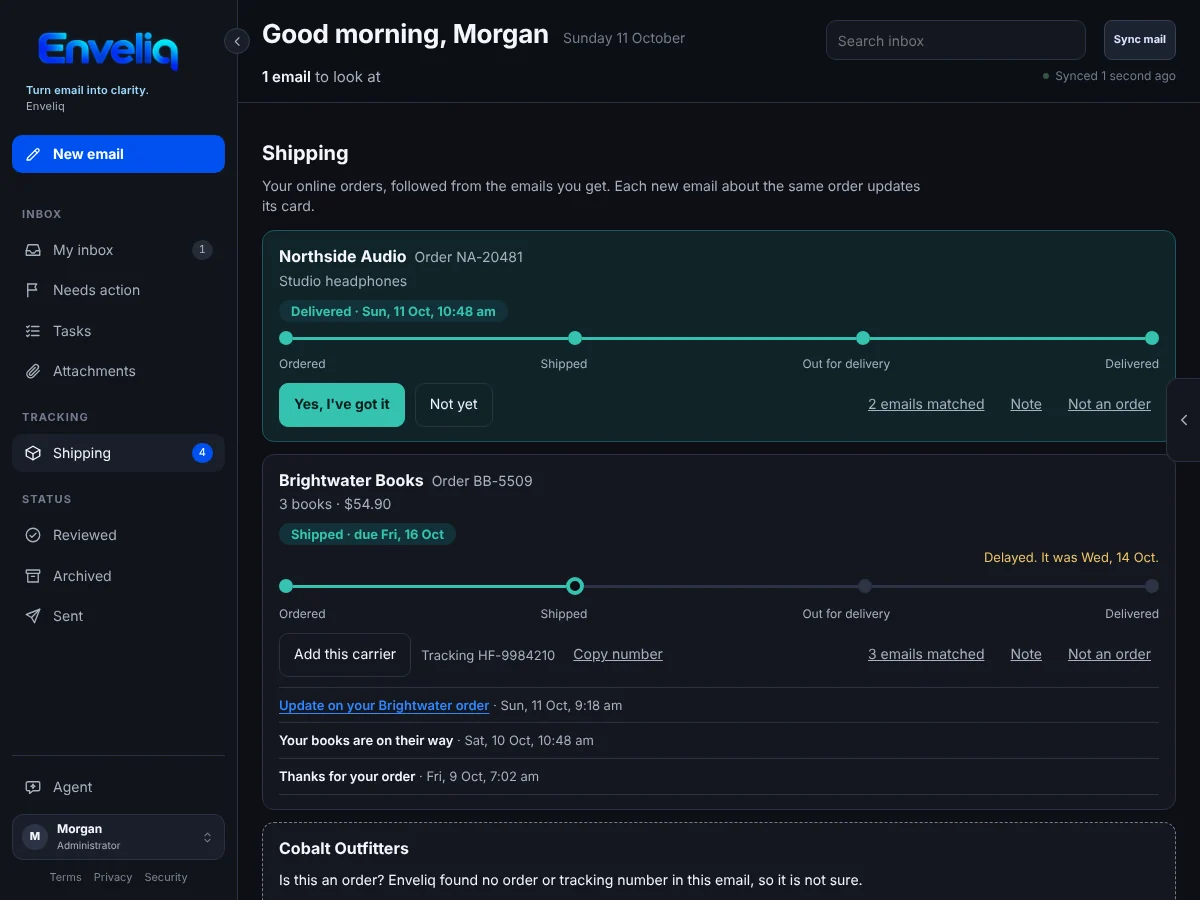Open "3 emails matched" for Brightwater Books
The height and width of the screenshot is (900, 1200).
pyautogui.click(x=926, y=654)
